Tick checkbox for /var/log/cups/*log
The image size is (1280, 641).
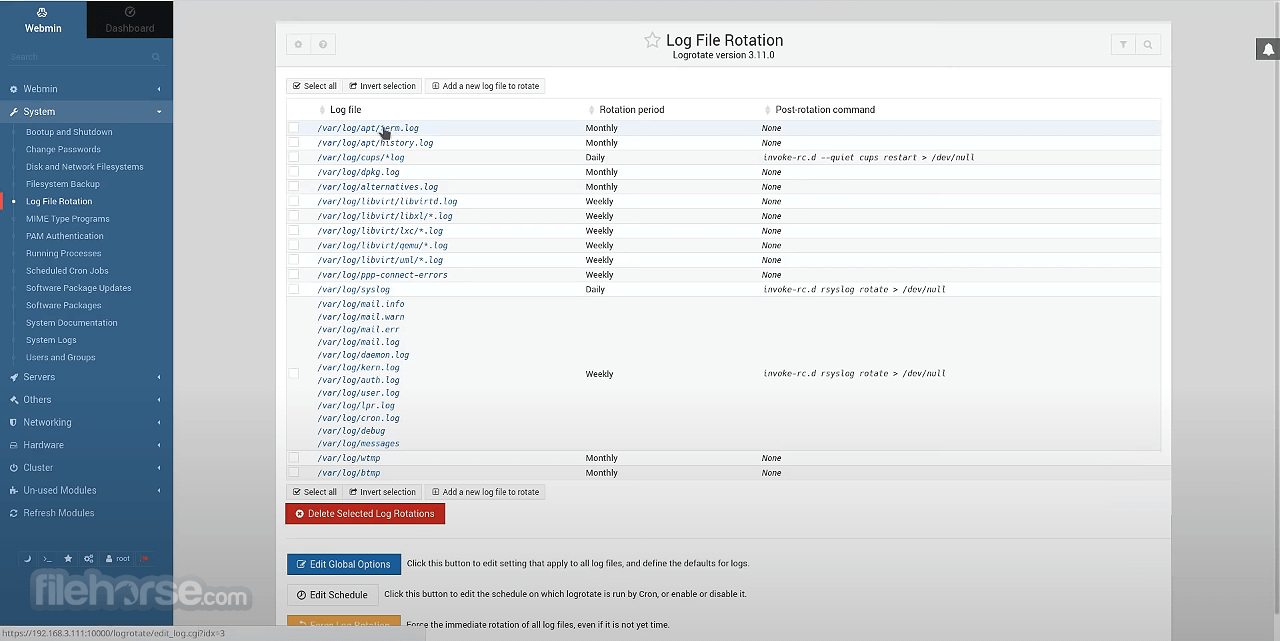[x=294, y=157]
